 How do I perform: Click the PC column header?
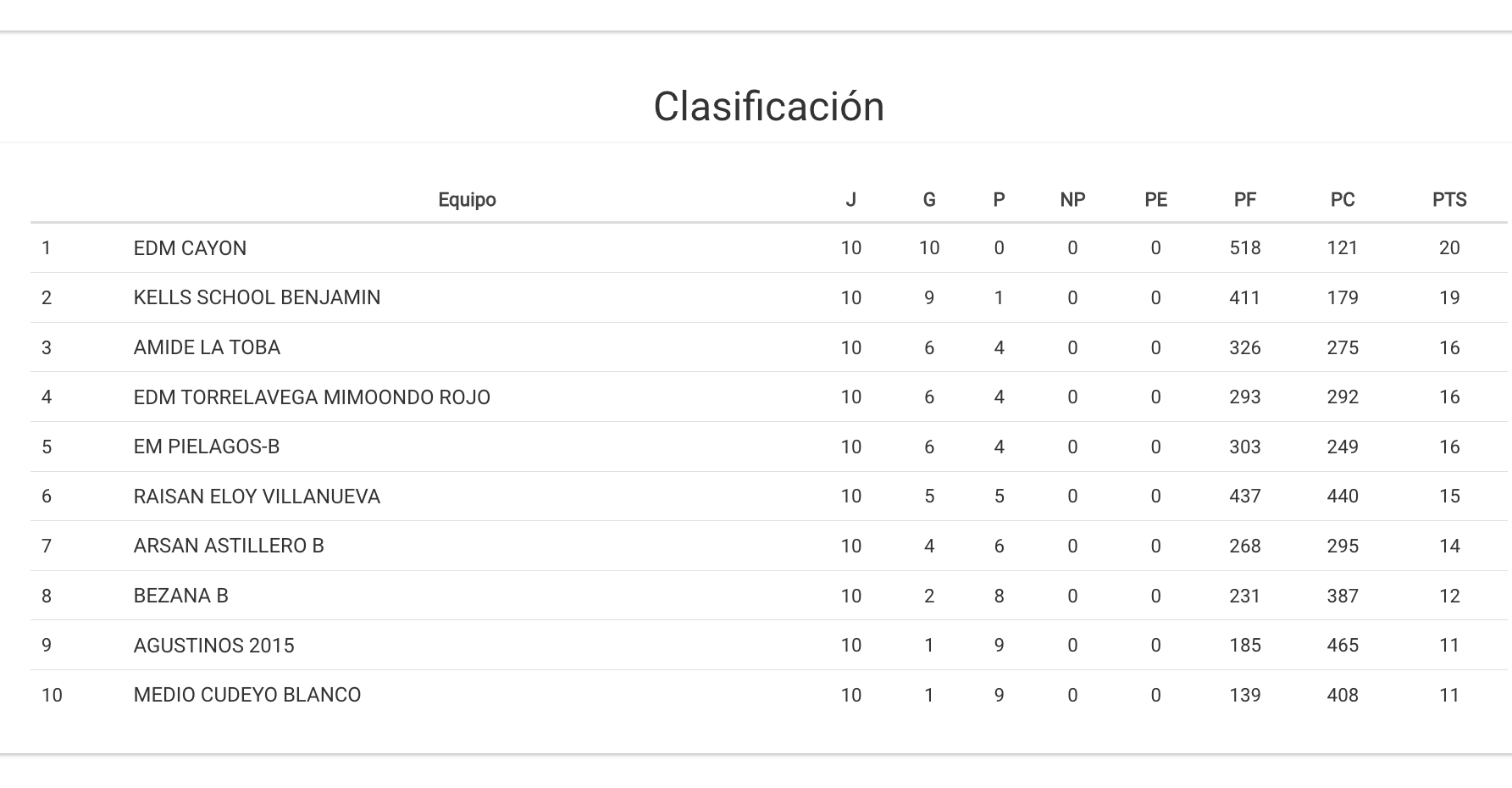tap(1342, 200)
